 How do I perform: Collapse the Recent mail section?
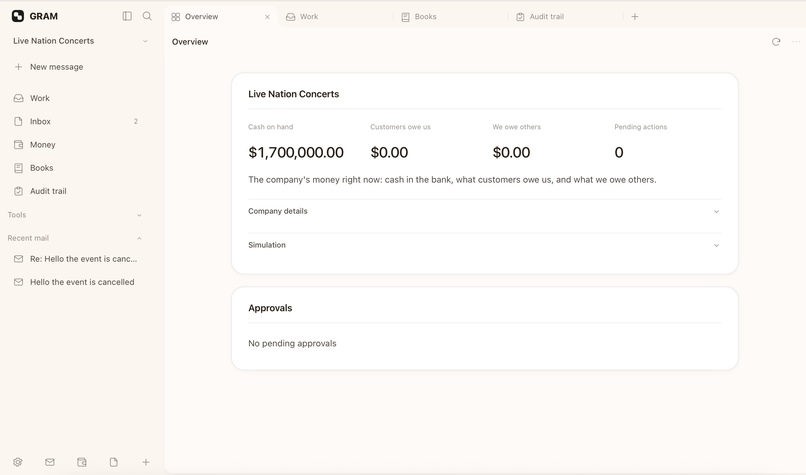(x=75, y=238)
